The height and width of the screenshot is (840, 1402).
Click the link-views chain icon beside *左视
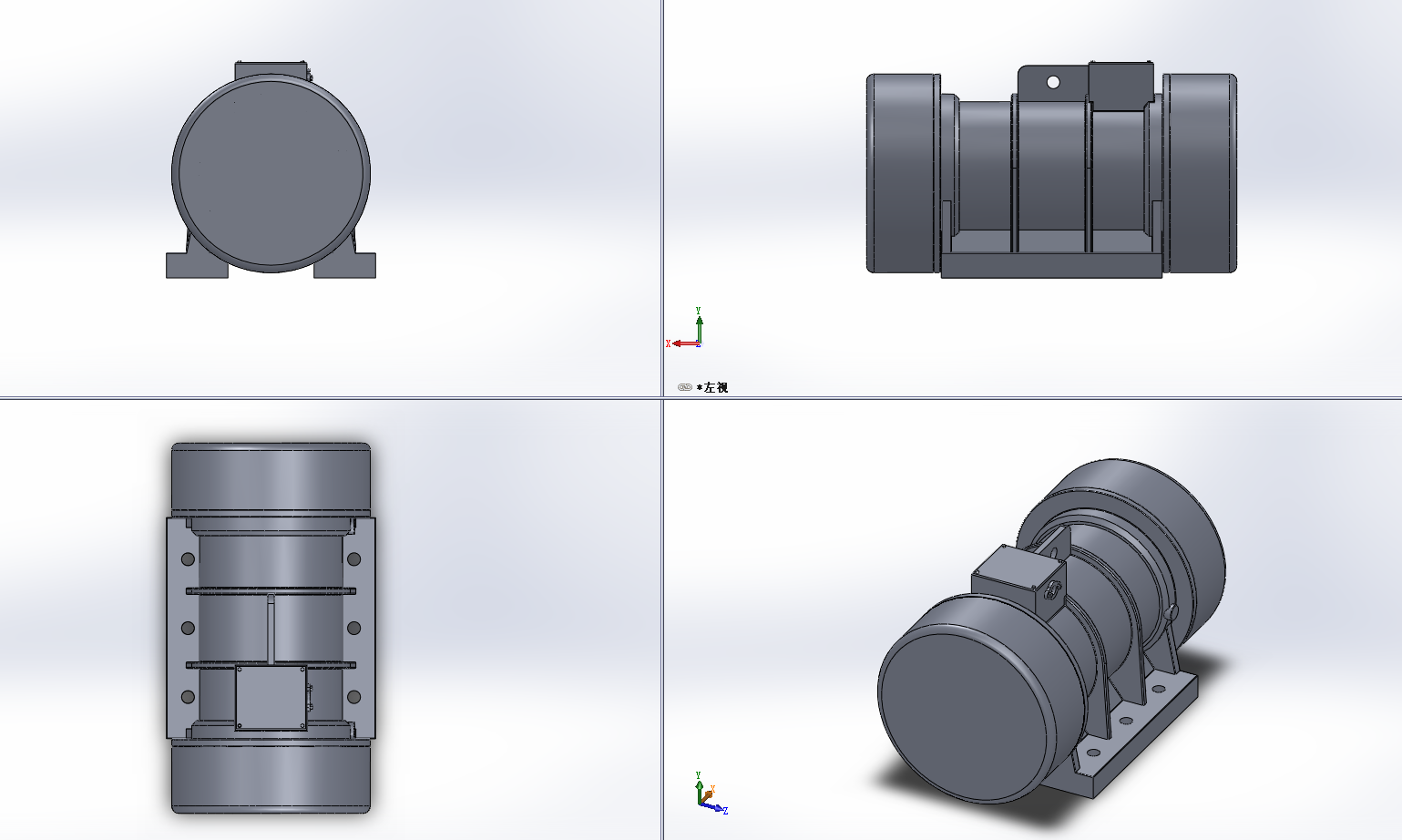pyautogui.click(x=685, y=387)
